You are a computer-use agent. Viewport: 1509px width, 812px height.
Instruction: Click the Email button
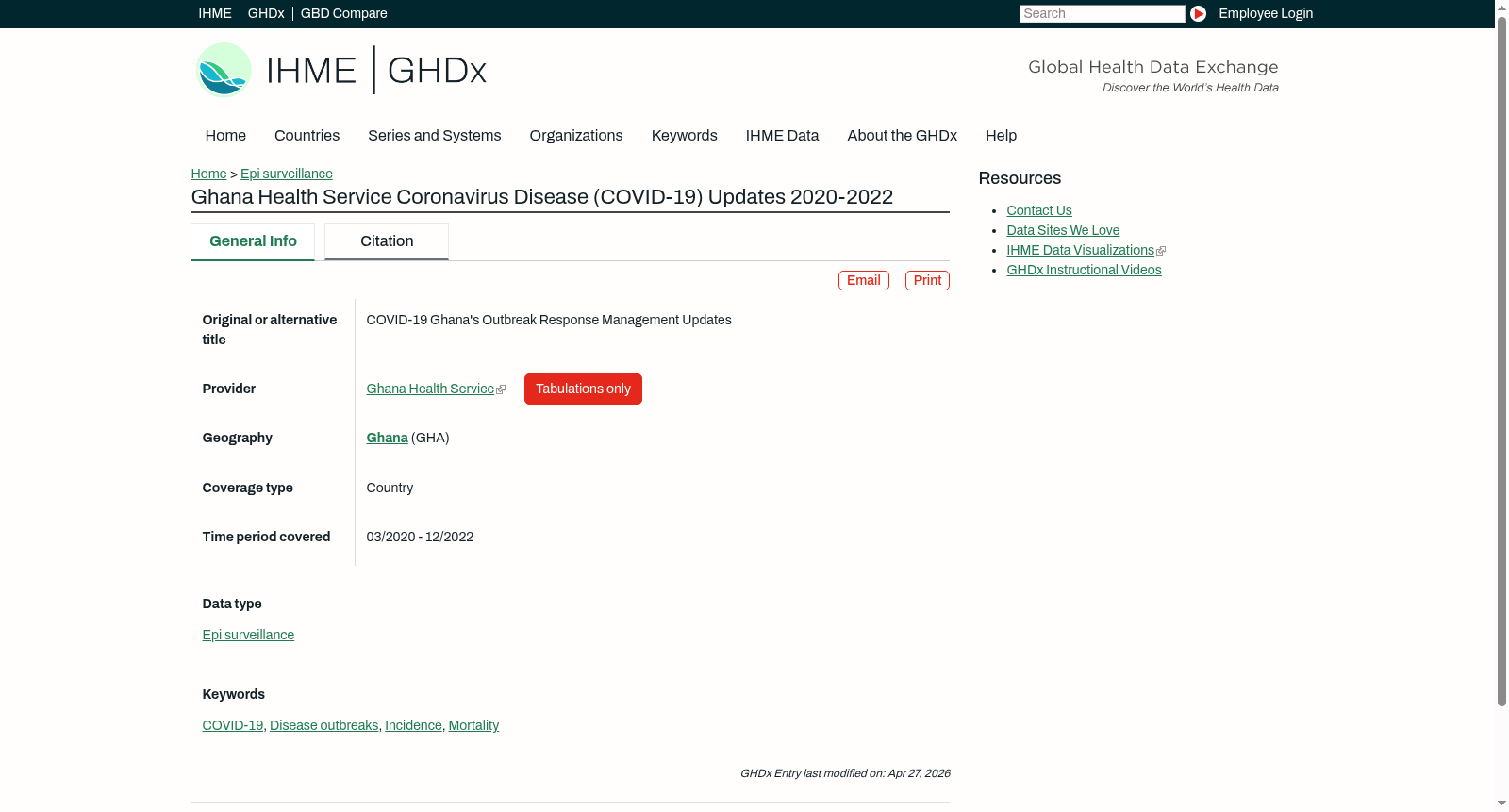pyautogui.click(x=864, y=280)
